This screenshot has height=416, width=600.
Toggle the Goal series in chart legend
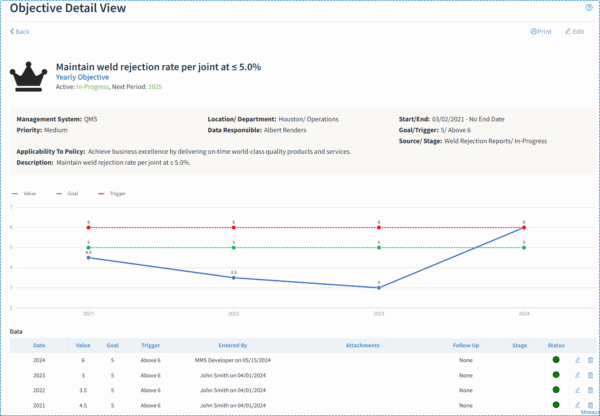[67, 193]
